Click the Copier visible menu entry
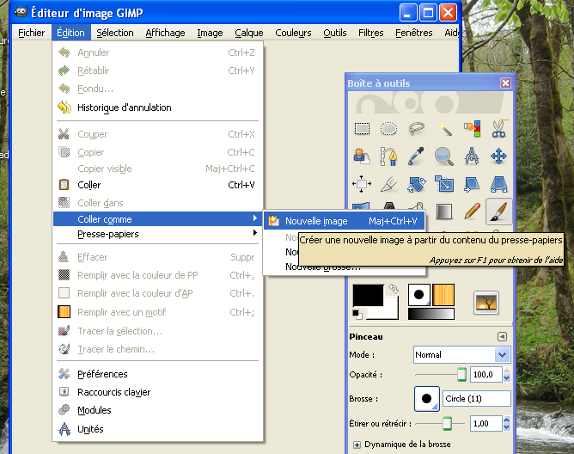This screenshot has height=454, width=574. 157,169
